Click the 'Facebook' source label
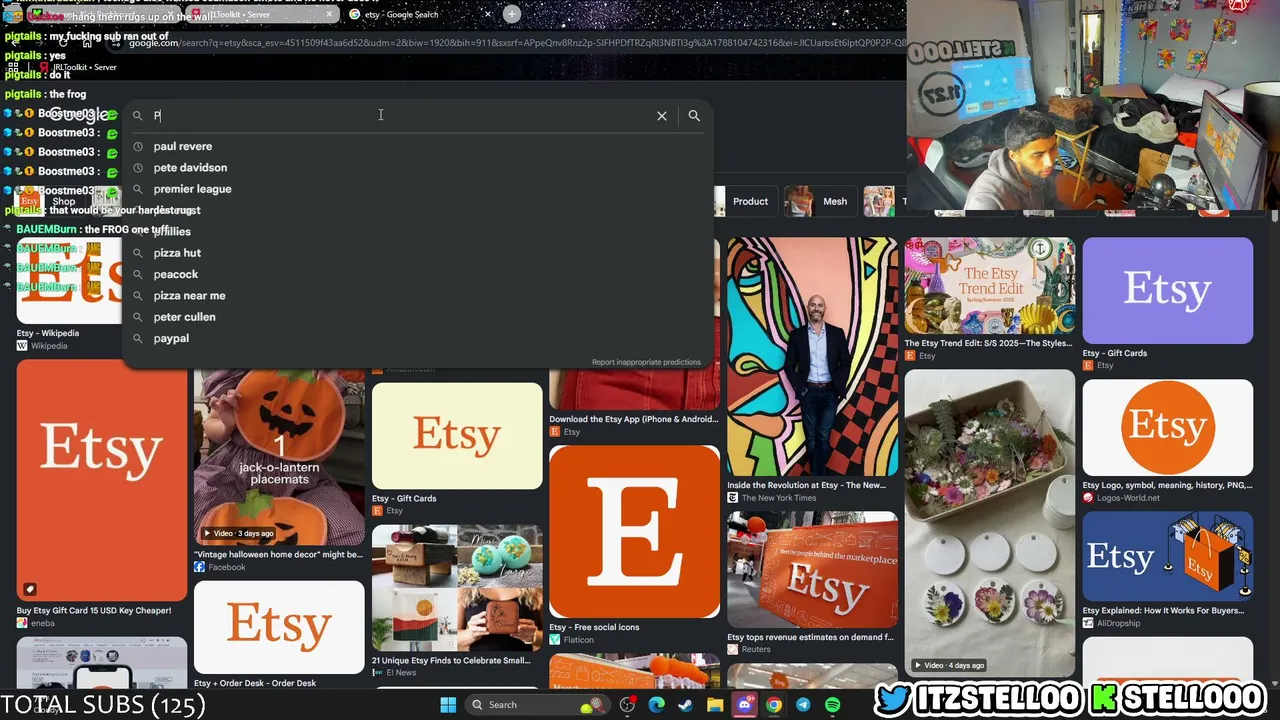 (227, 567)
